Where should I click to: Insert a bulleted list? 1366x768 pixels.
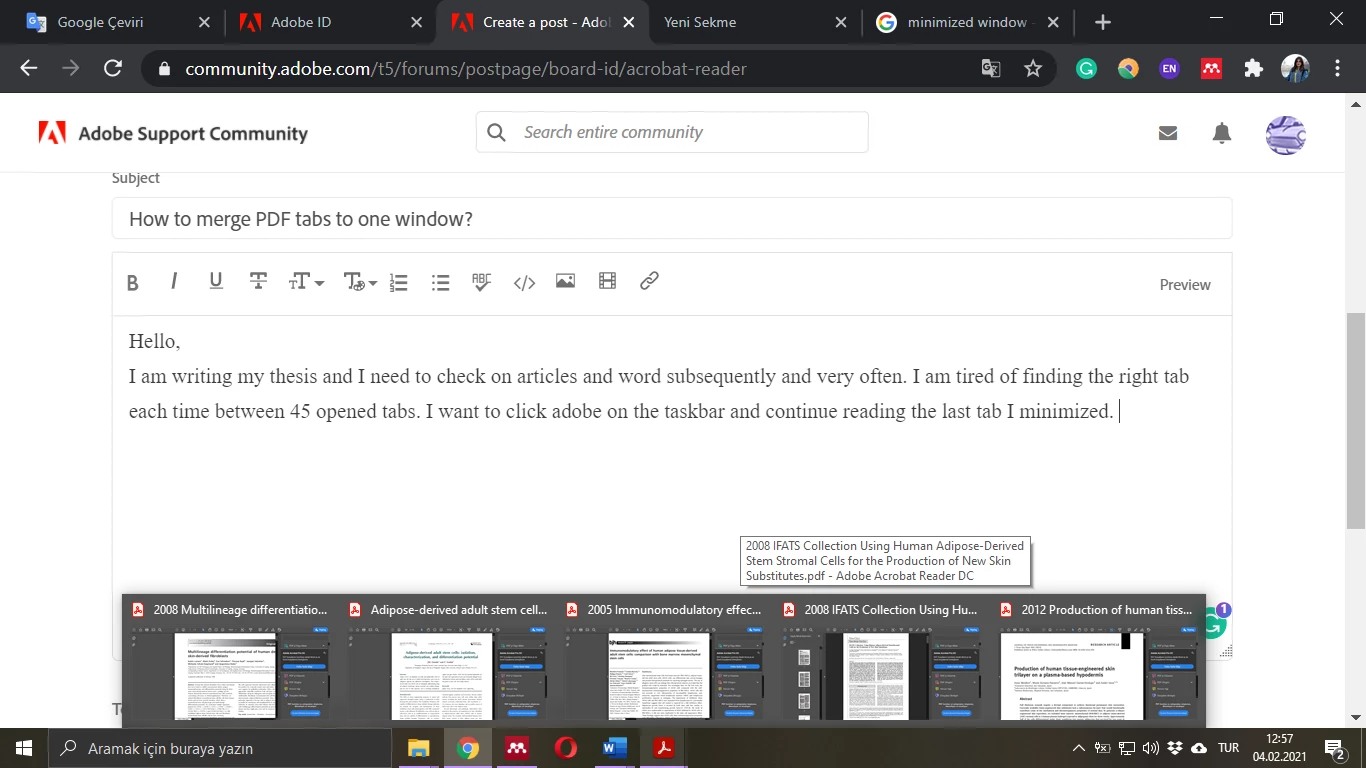click(x=440, y=282)
